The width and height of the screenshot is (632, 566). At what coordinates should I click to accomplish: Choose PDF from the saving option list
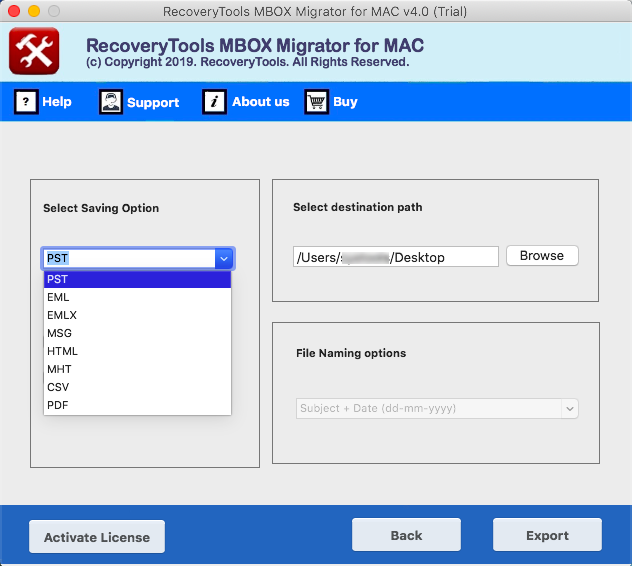click(137, 405)
